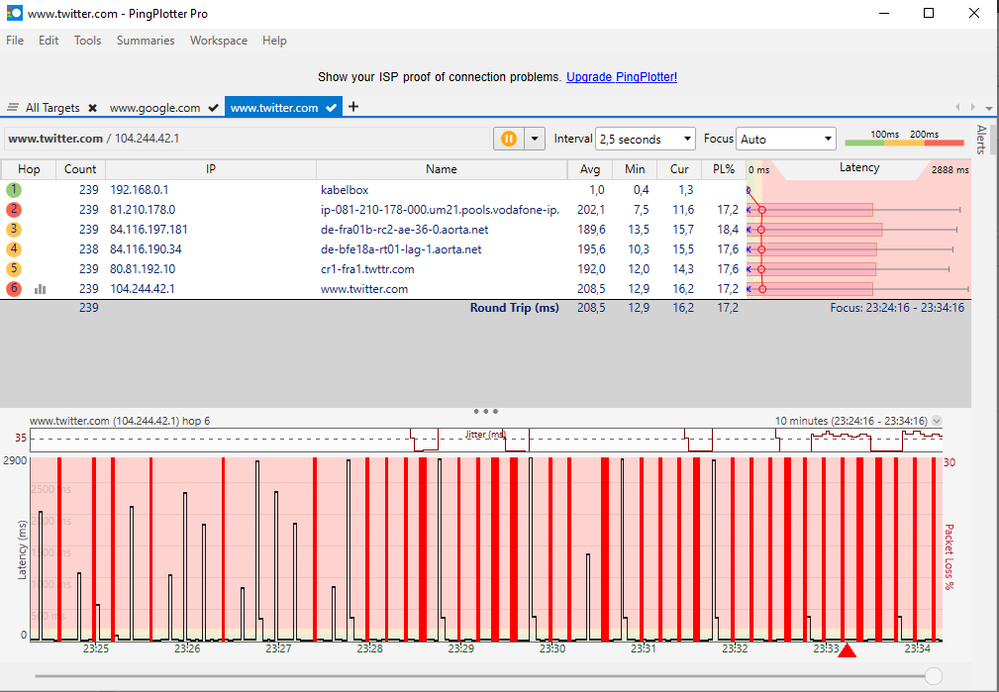Open the File menu
The image size is (999, 692).
pyautogui.click(x=15, y=40)
